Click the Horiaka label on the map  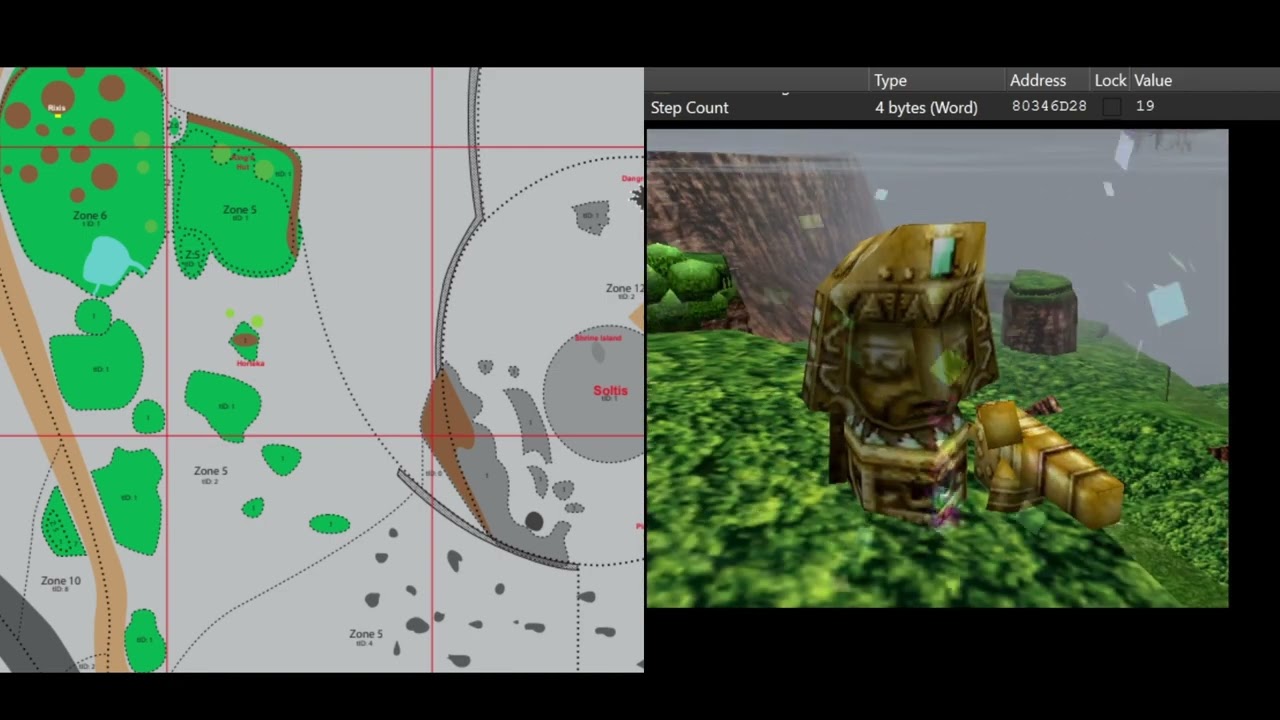(x=250, y=363)
